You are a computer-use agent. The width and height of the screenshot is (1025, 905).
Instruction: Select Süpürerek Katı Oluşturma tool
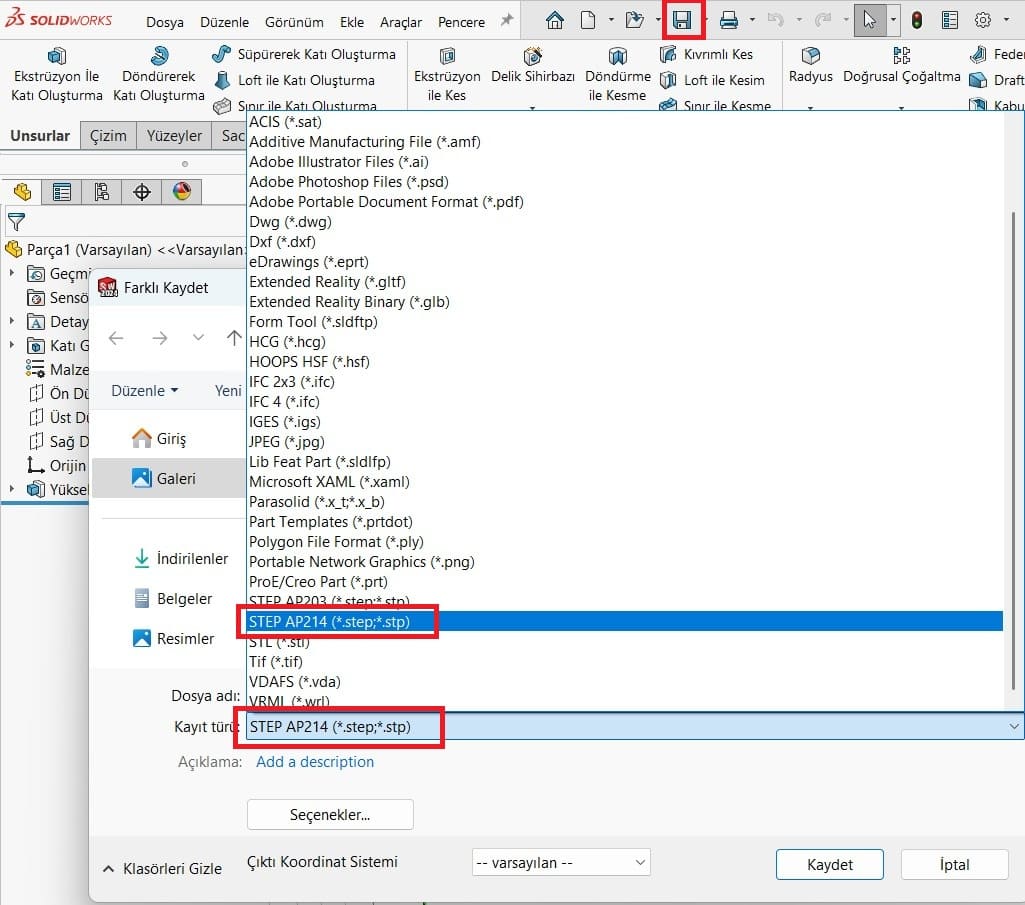point(304,54)
